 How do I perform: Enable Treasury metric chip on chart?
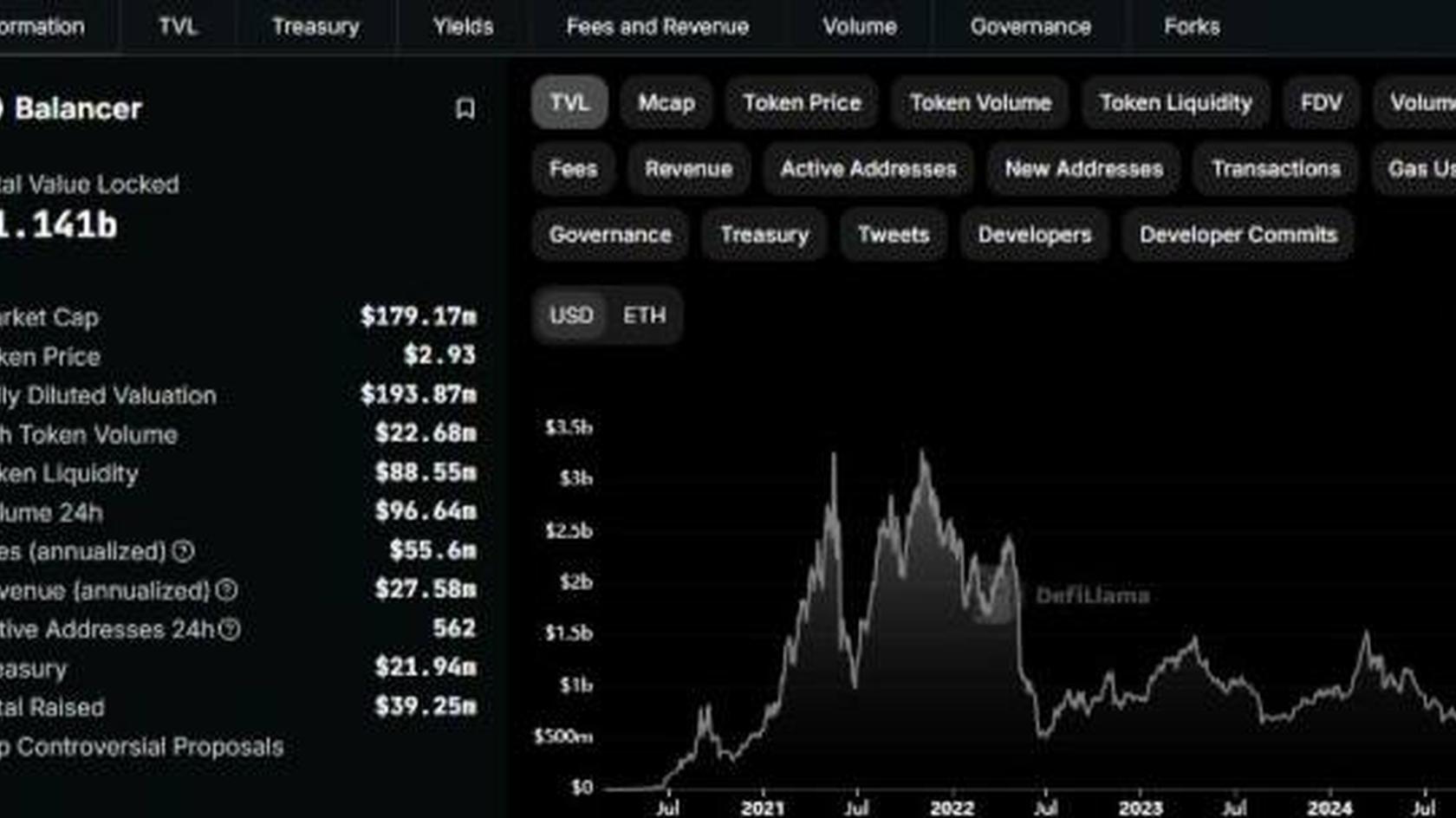tap(764, 235)
